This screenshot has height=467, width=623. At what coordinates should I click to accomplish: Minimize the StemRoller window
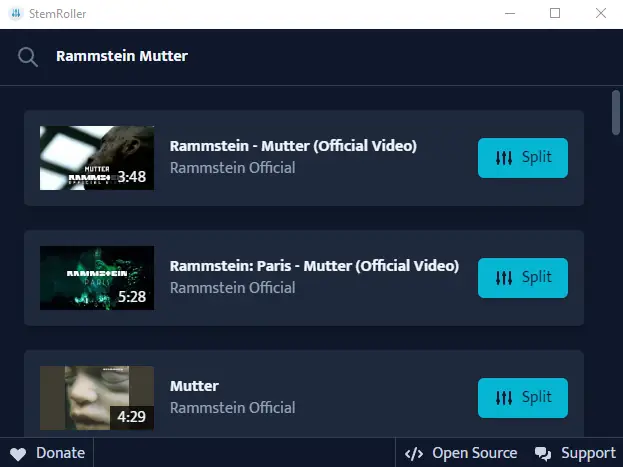[510, 14]
